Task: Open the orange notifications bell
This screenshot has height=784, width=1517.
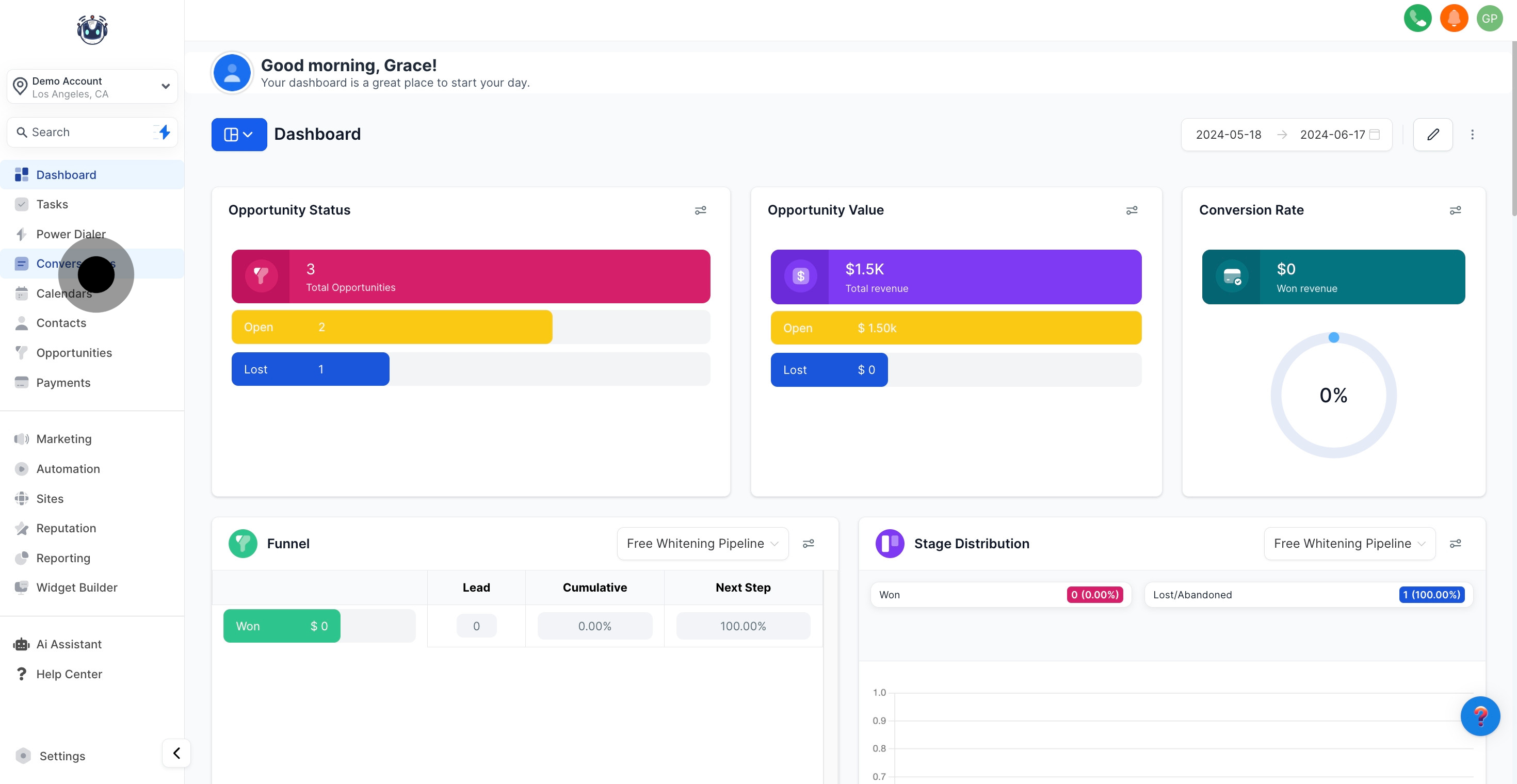Action: click(1454, 18)
